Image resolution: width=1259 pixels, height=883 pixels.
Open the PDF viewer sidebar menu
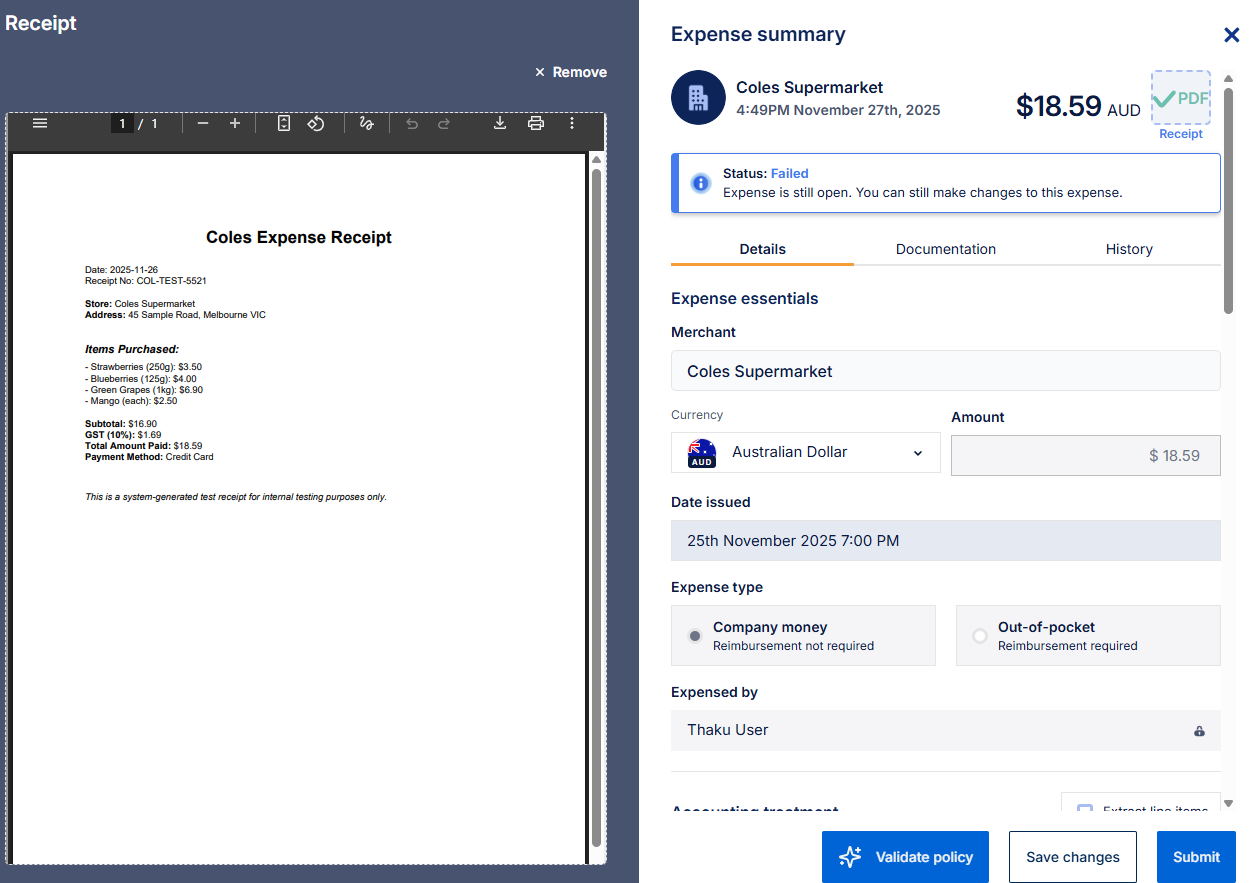[40, 123]
